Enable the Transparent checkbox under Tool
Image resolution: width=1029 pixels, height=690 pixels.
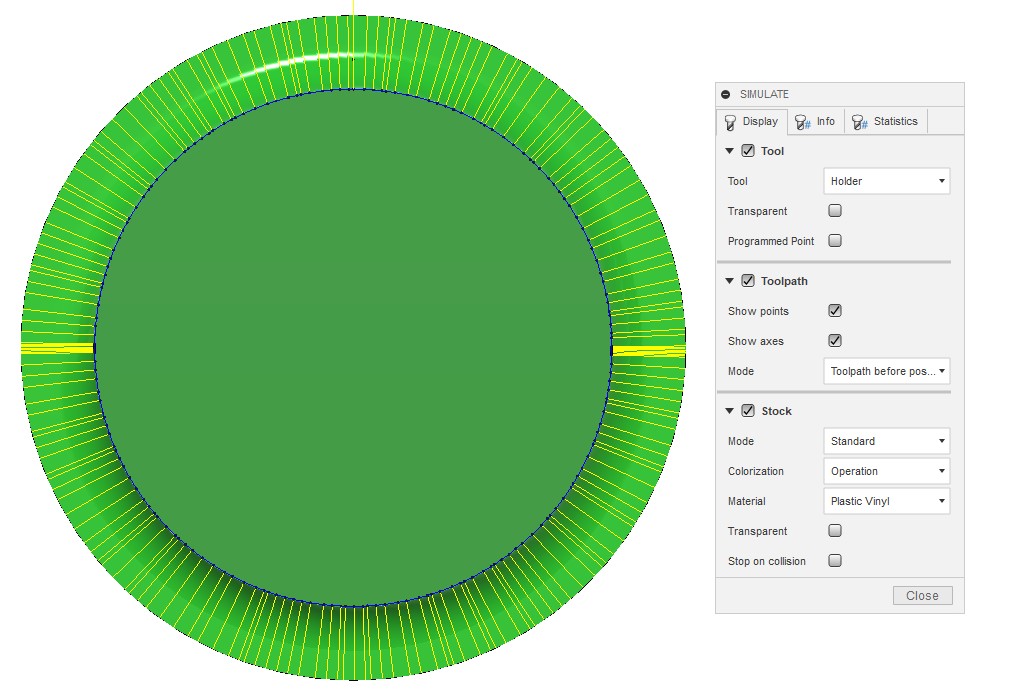[x=835, y=211]
